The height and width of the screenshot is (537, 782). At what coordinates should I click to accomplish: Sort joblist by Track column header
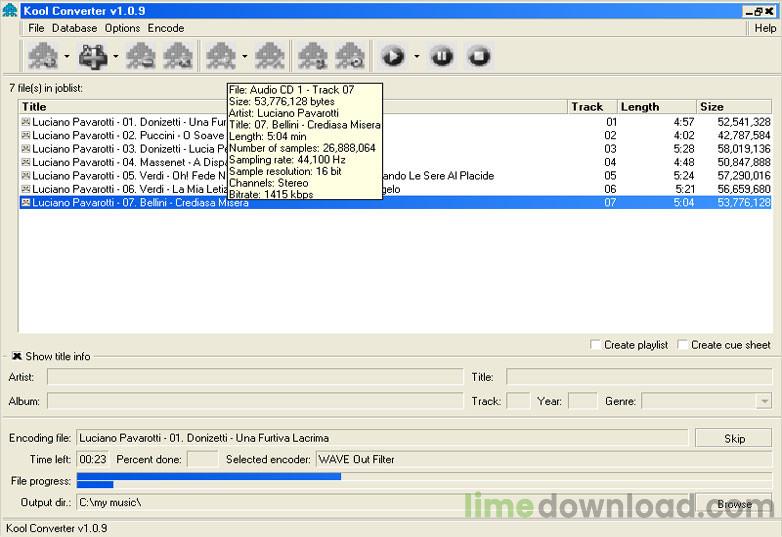coord(592,107)
